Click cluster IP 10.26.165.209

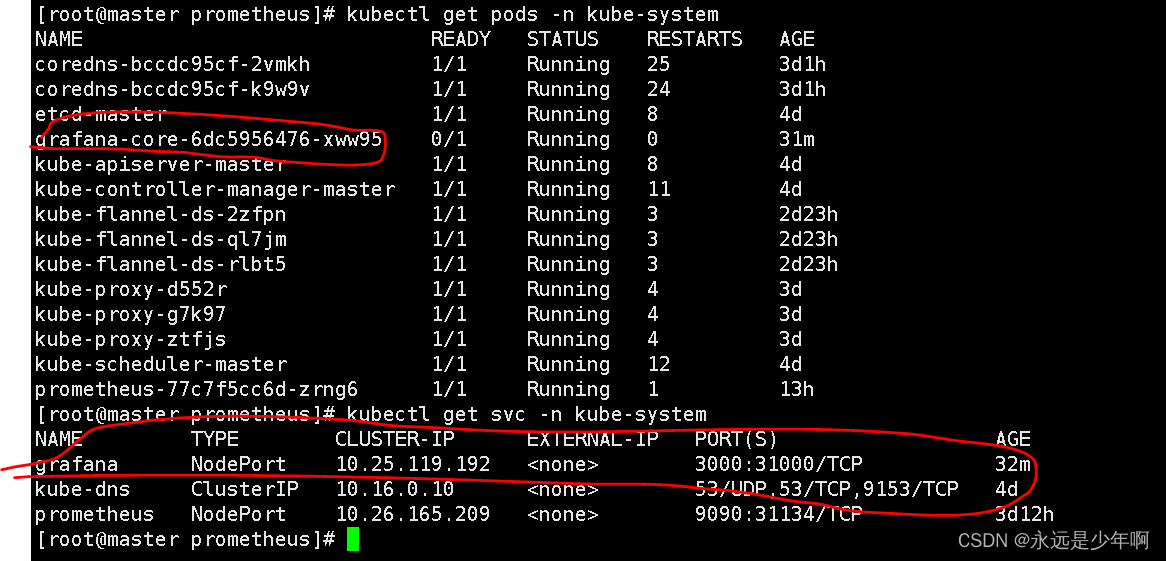pyautogui.click(x=413, y=514)
